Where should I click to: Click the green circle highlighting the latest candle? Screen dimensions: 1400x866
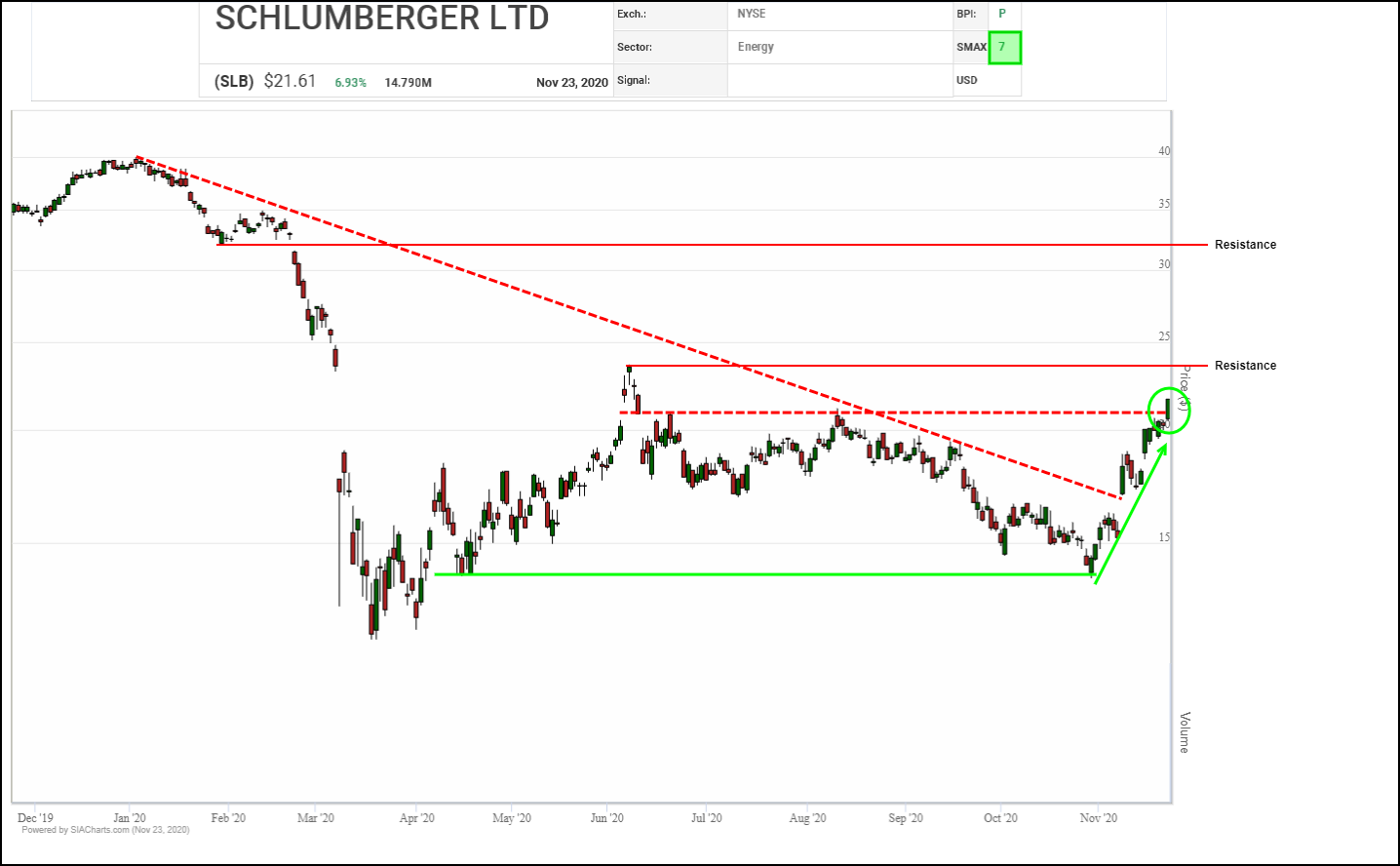(x=1169, y=410)
